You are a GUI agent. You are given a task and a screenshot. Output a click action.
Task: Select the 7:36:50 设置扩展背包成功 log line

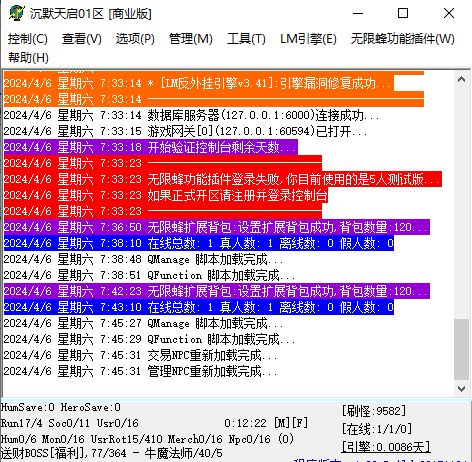pos(217,227)
